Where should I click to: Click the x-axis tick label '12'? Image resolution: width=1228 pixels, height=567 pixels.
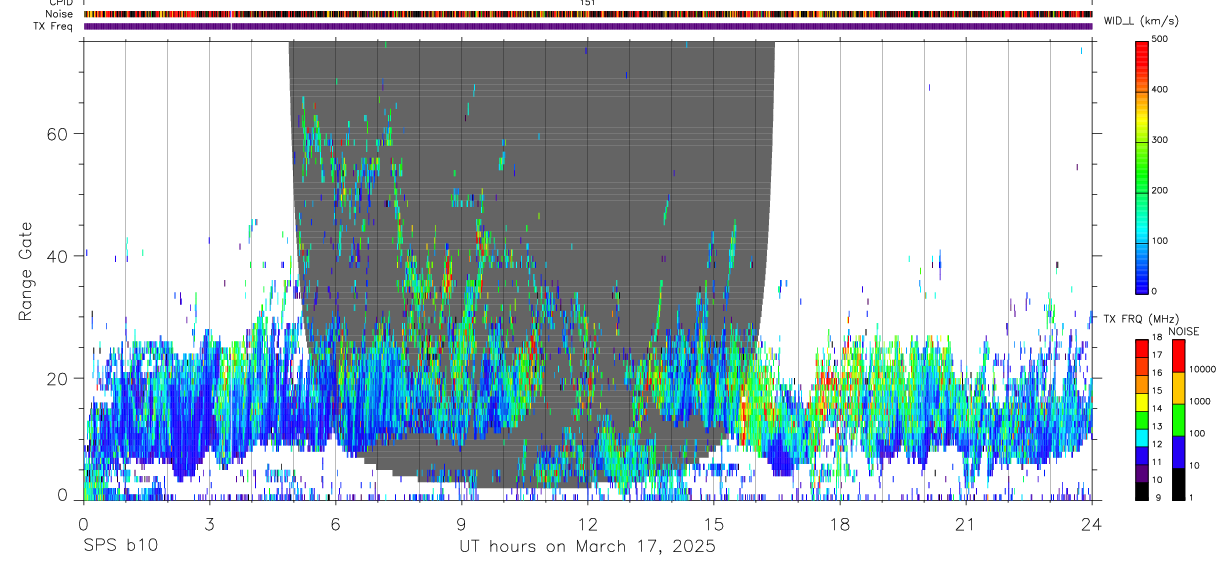[x=587, y=524]
